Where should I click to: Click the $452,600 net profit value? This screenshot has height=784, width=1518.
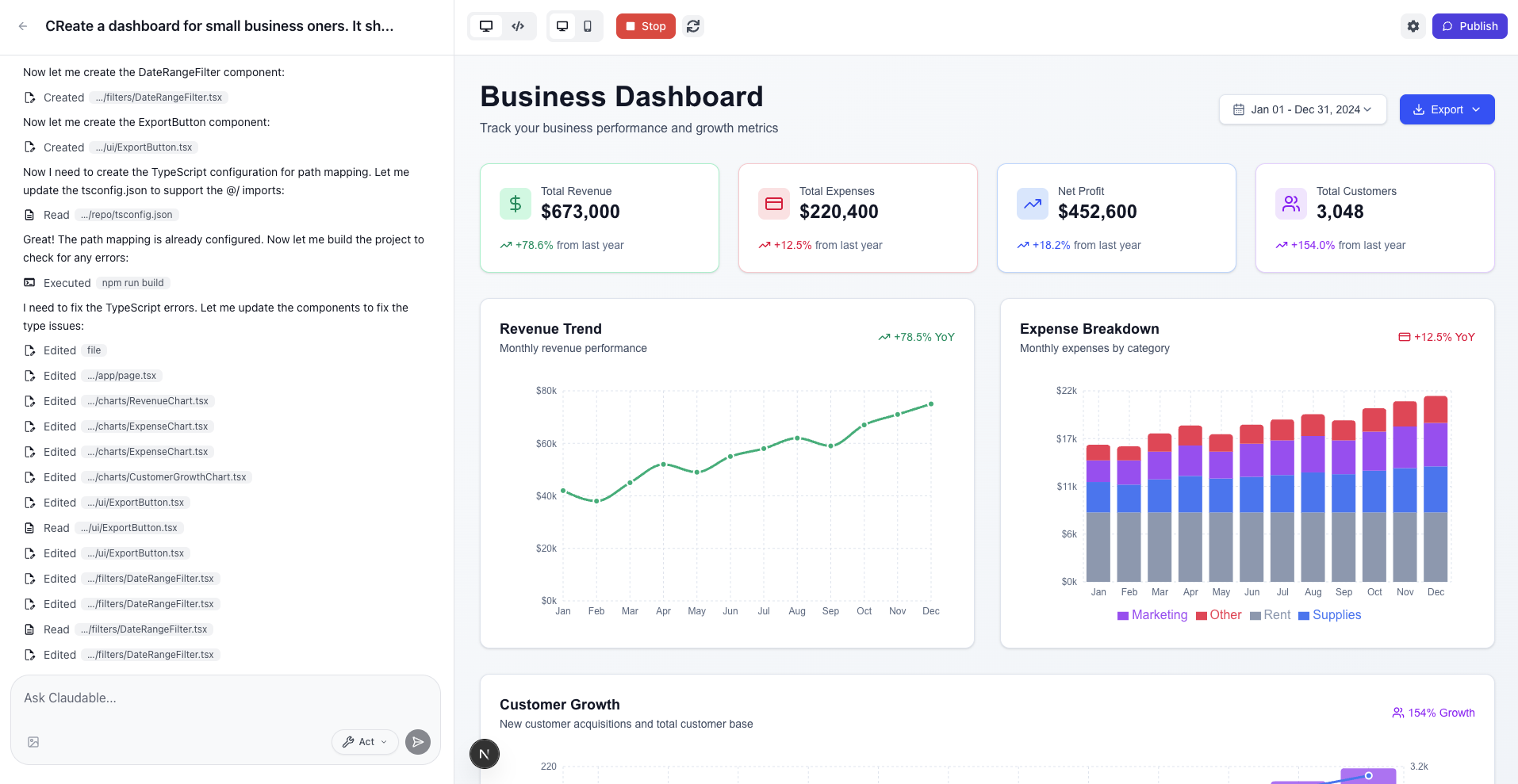tap(1098, 212)
